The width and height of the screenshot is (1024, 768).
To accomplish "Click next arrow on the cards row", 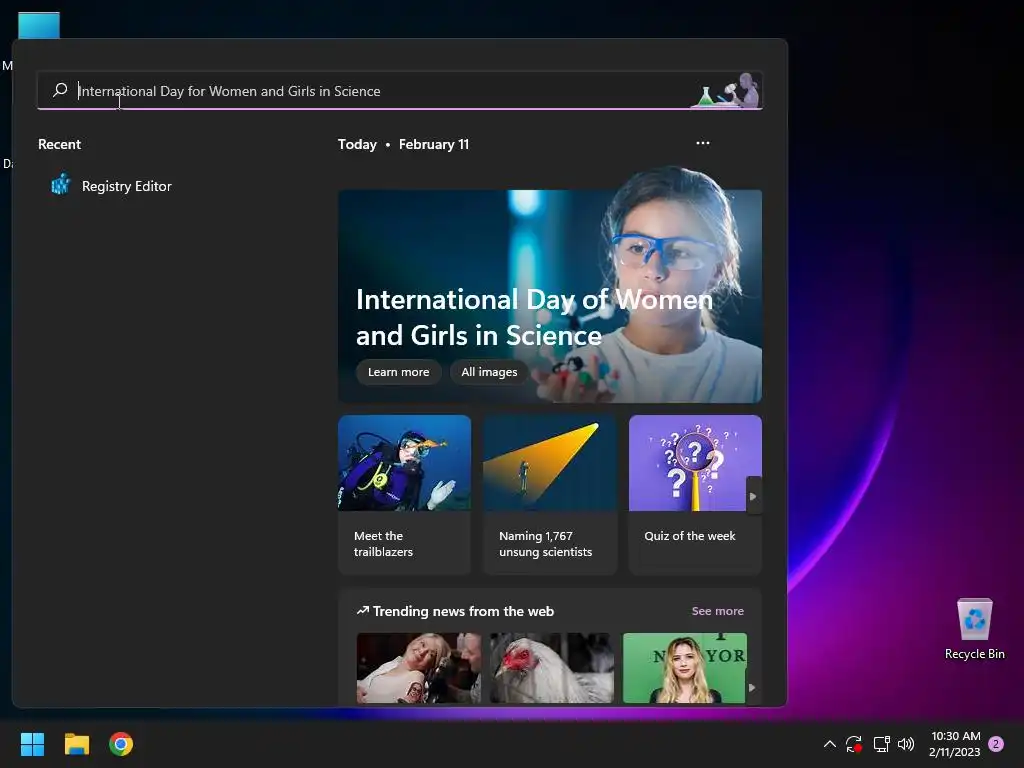I will (753, 496).
